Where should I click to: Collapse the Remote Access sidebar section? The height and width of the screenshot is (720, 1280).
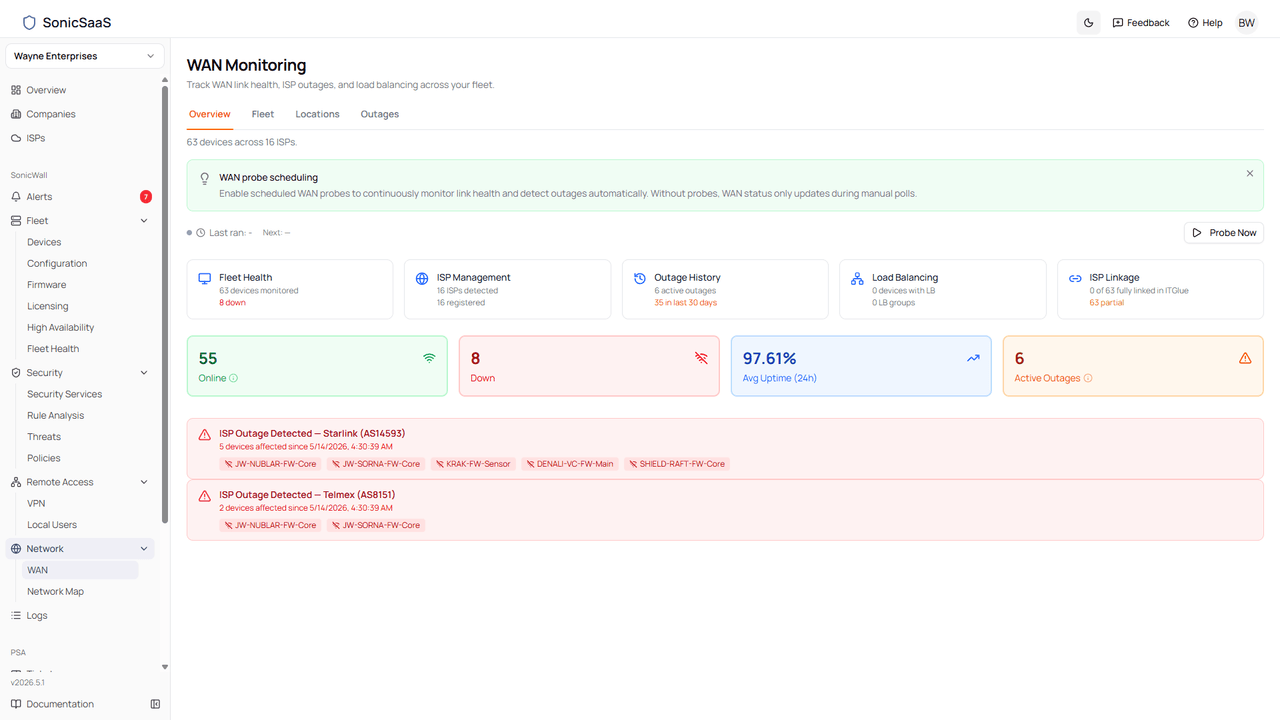click(144, 482)
